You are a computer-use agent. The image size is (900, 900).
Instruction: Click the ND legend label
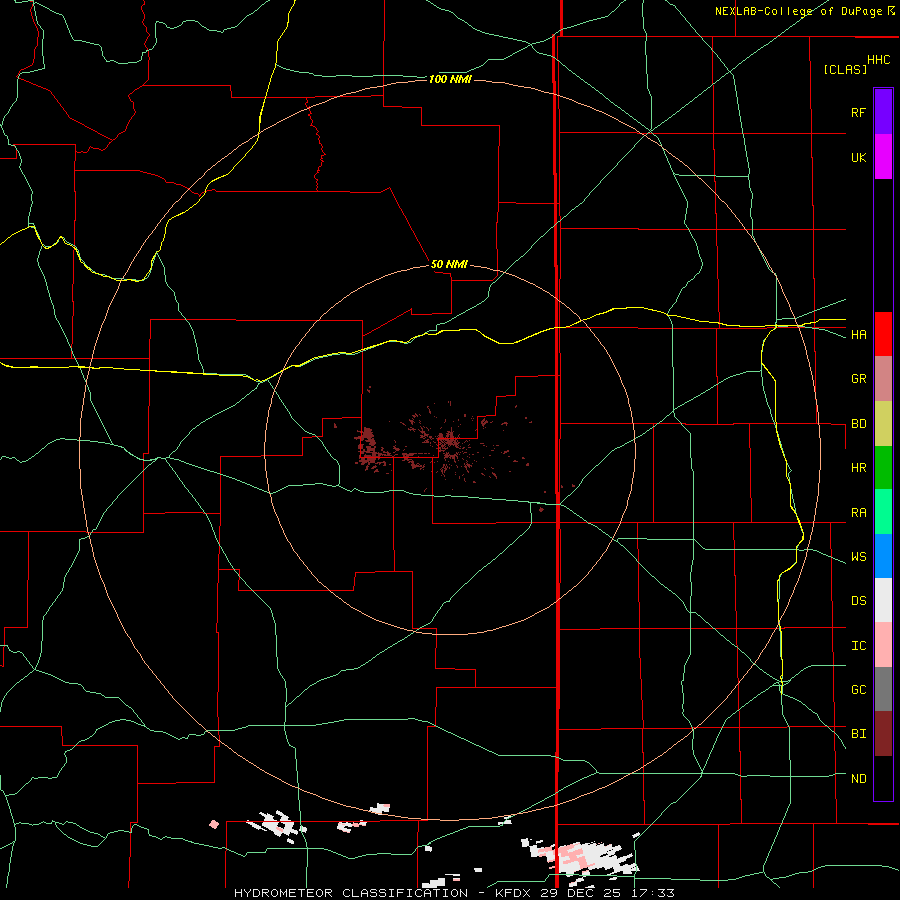tap(858, 779)
